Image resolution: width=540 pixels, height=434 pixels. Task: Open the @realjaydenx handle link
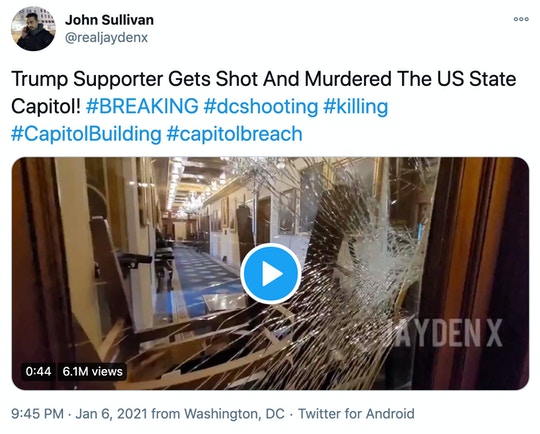click(106, 37)
